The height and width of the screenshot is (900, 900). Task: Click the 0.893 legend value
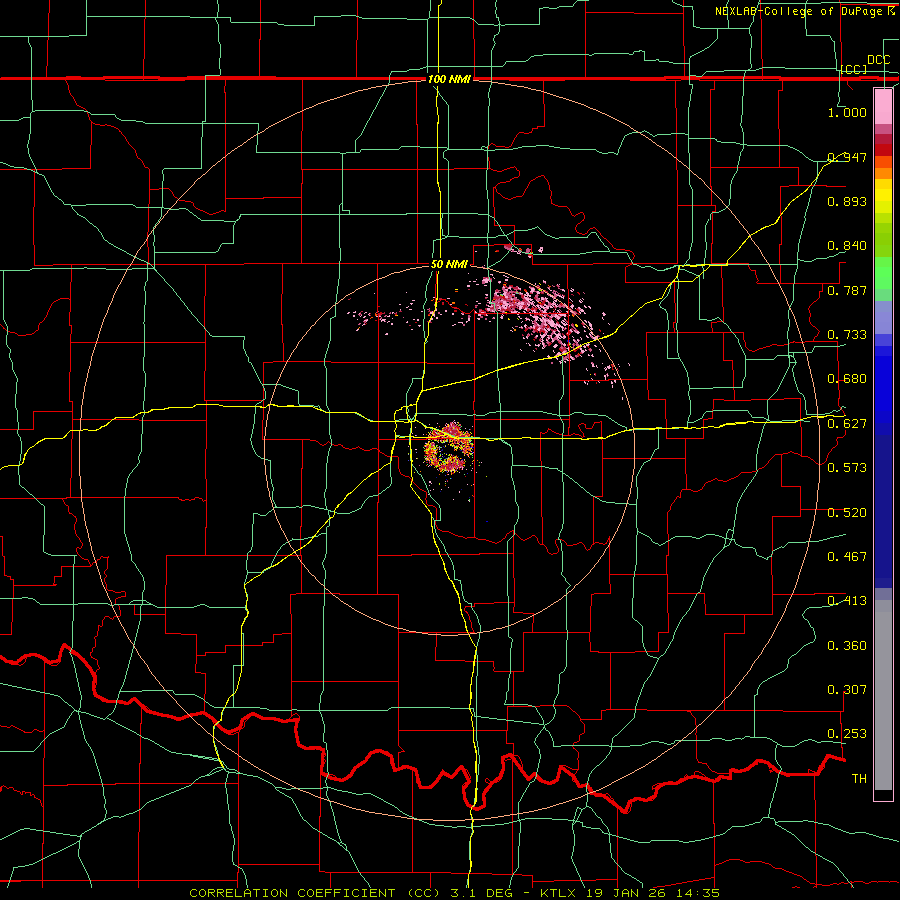[x=847, y=201]
